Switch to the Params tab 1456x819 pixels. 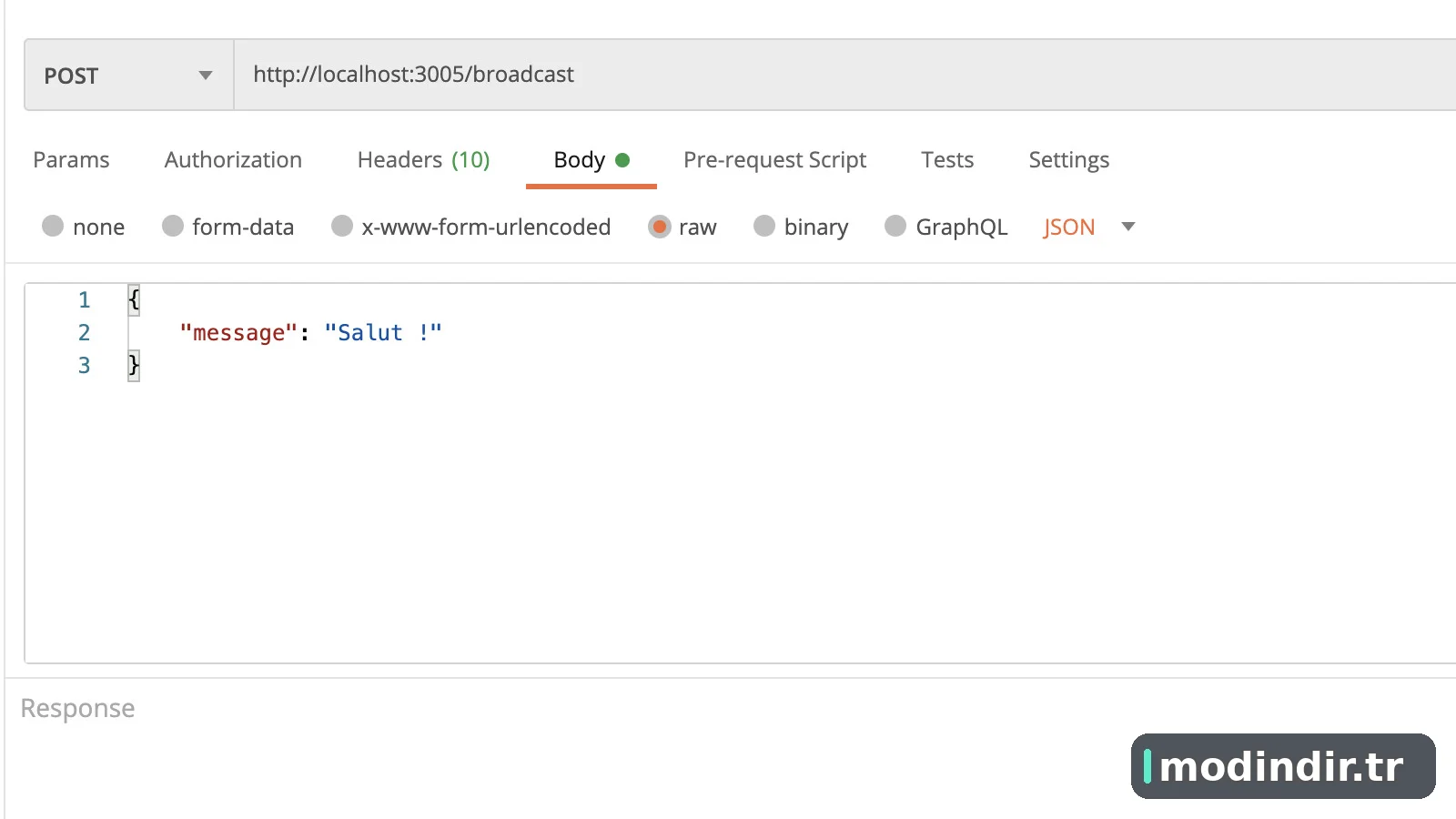pyautogui.click(x=71, y=160)
